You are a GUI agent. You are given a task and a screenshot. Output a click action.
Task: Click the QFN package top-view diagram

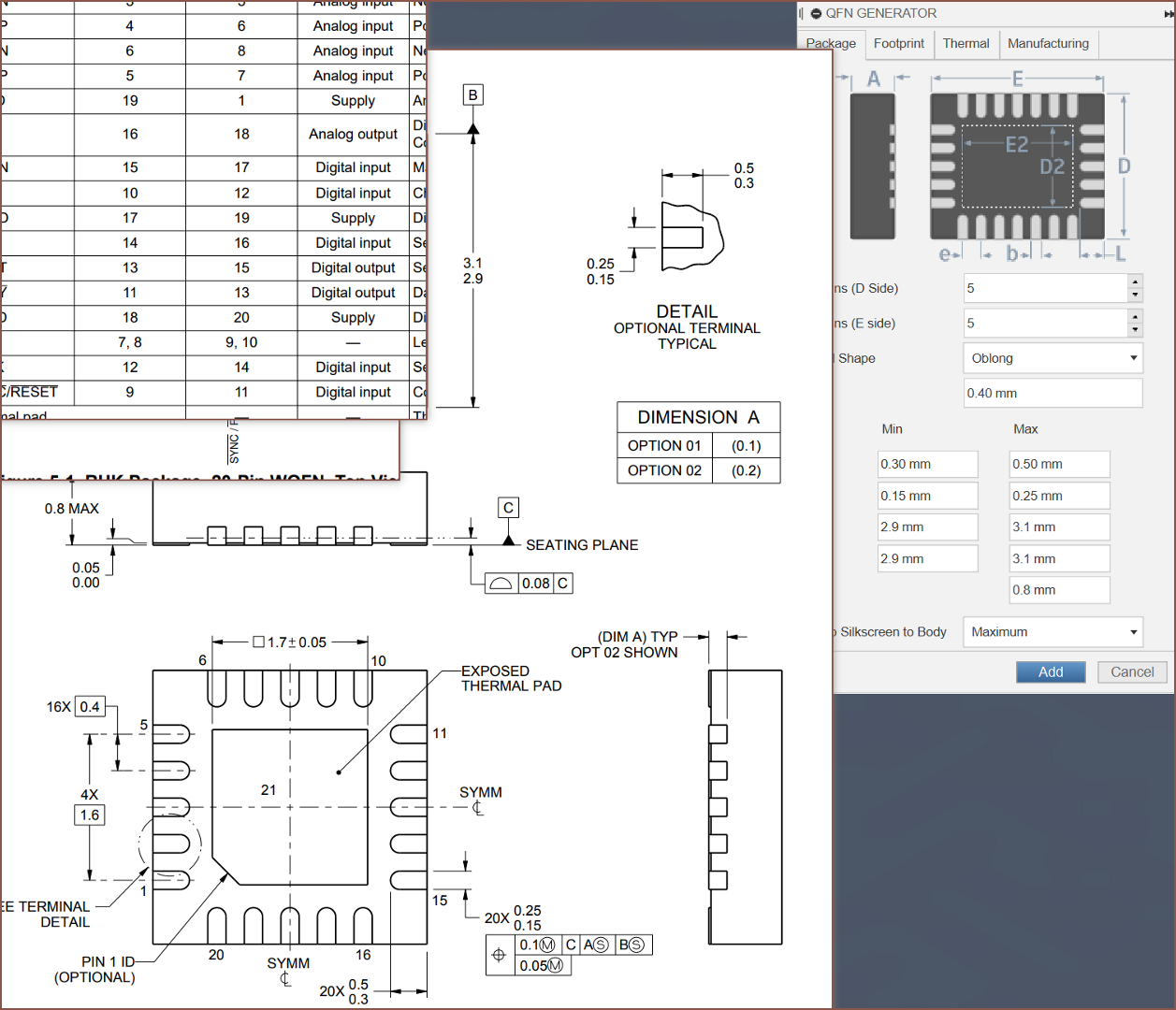coord(1017,166)
